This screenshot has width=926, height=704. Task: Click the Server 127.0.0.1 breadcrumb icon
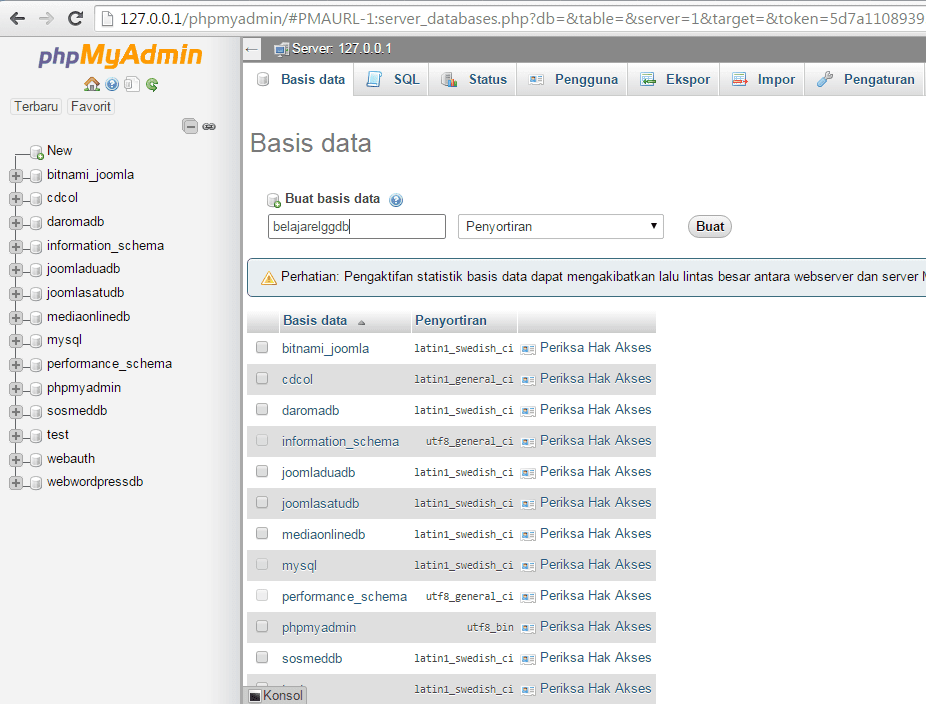[281, 50]
